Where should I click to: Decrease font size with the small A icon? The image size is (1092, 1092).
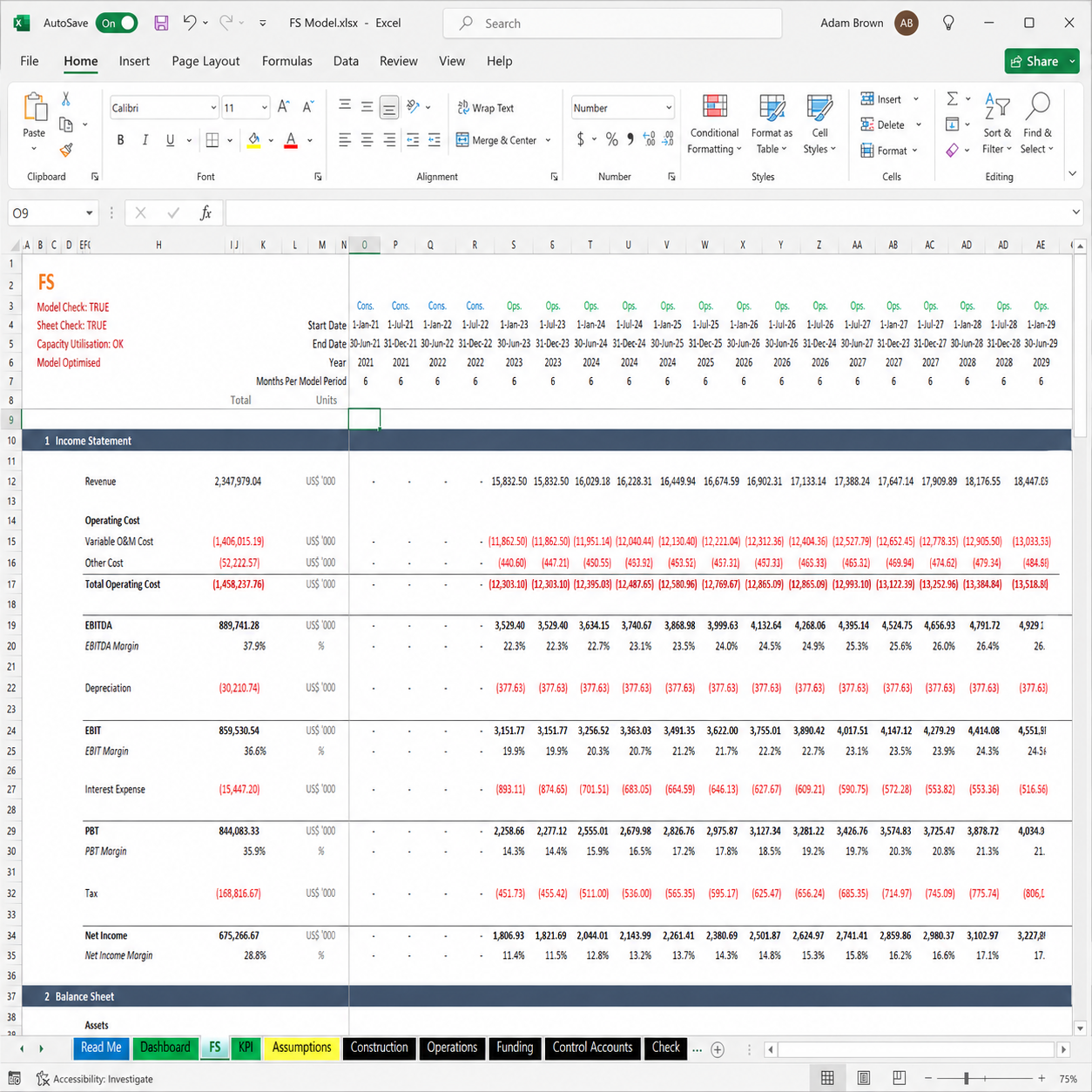point(307,107)
